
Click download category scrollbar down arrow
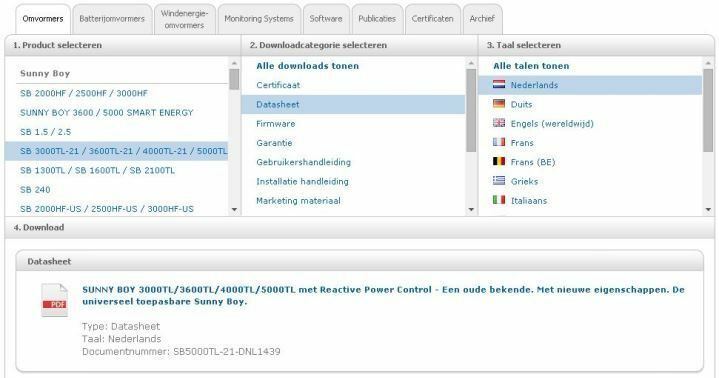[x=471, y=210]
